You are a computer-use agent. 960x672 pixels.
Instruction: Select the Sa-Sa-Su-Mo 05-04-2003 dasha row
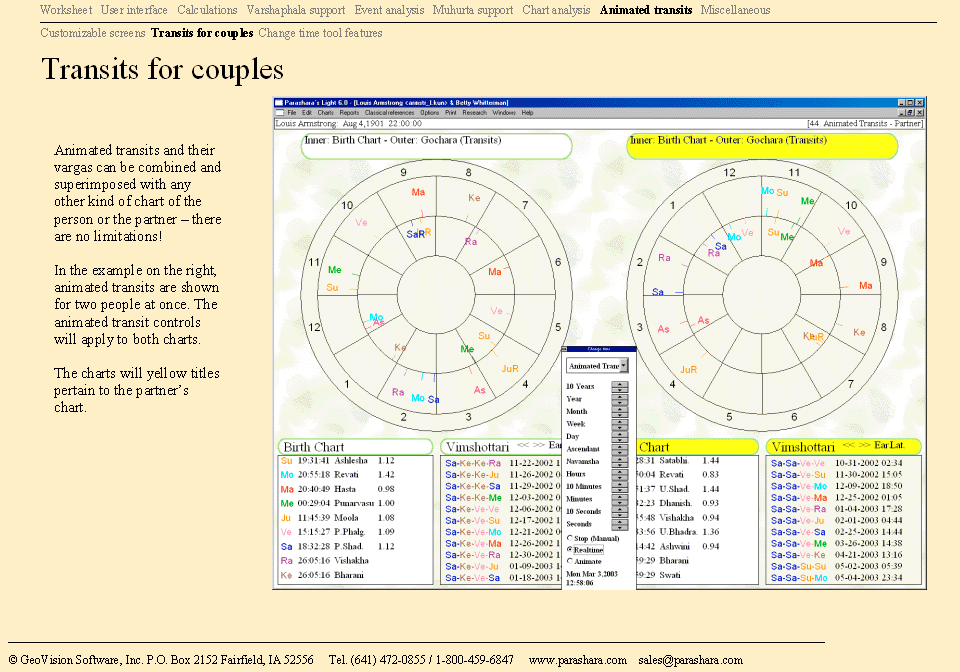tap(836, 578)
